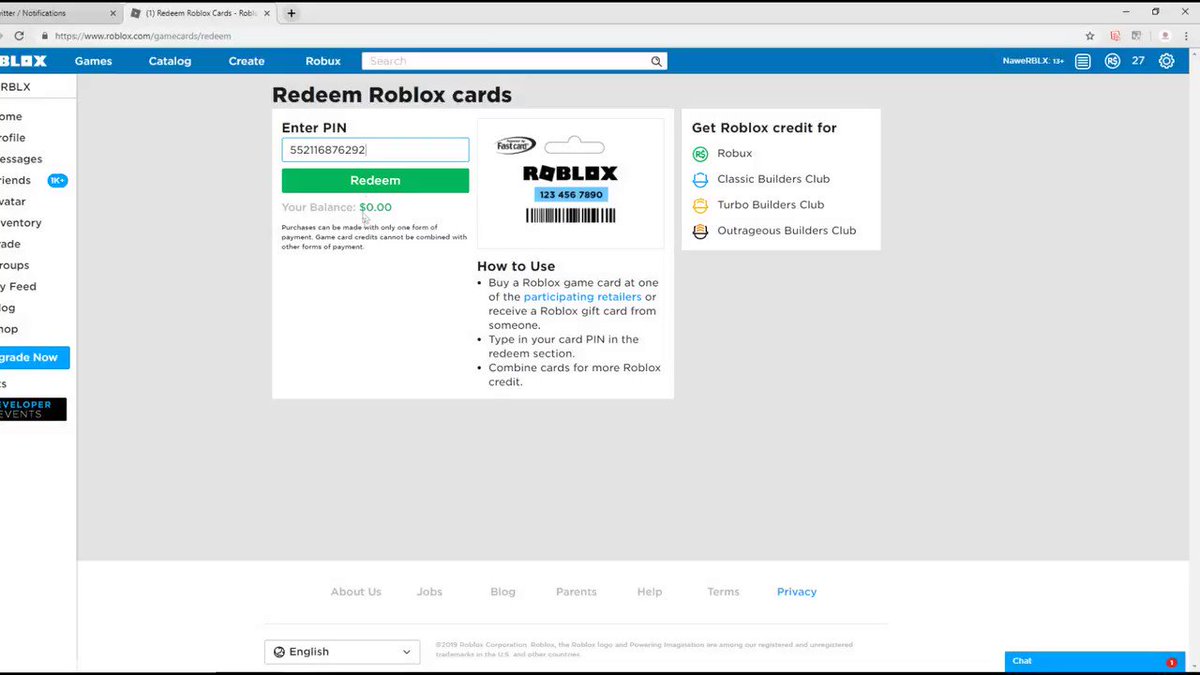Click the globe icon in language selector
Screen dimensions: 1200x675
pos(279,651)
